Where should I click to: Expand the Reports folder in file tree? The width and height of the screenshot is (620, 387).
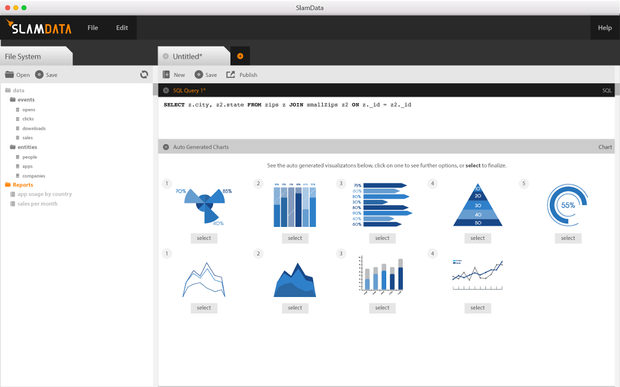click(x=8, y=185)
